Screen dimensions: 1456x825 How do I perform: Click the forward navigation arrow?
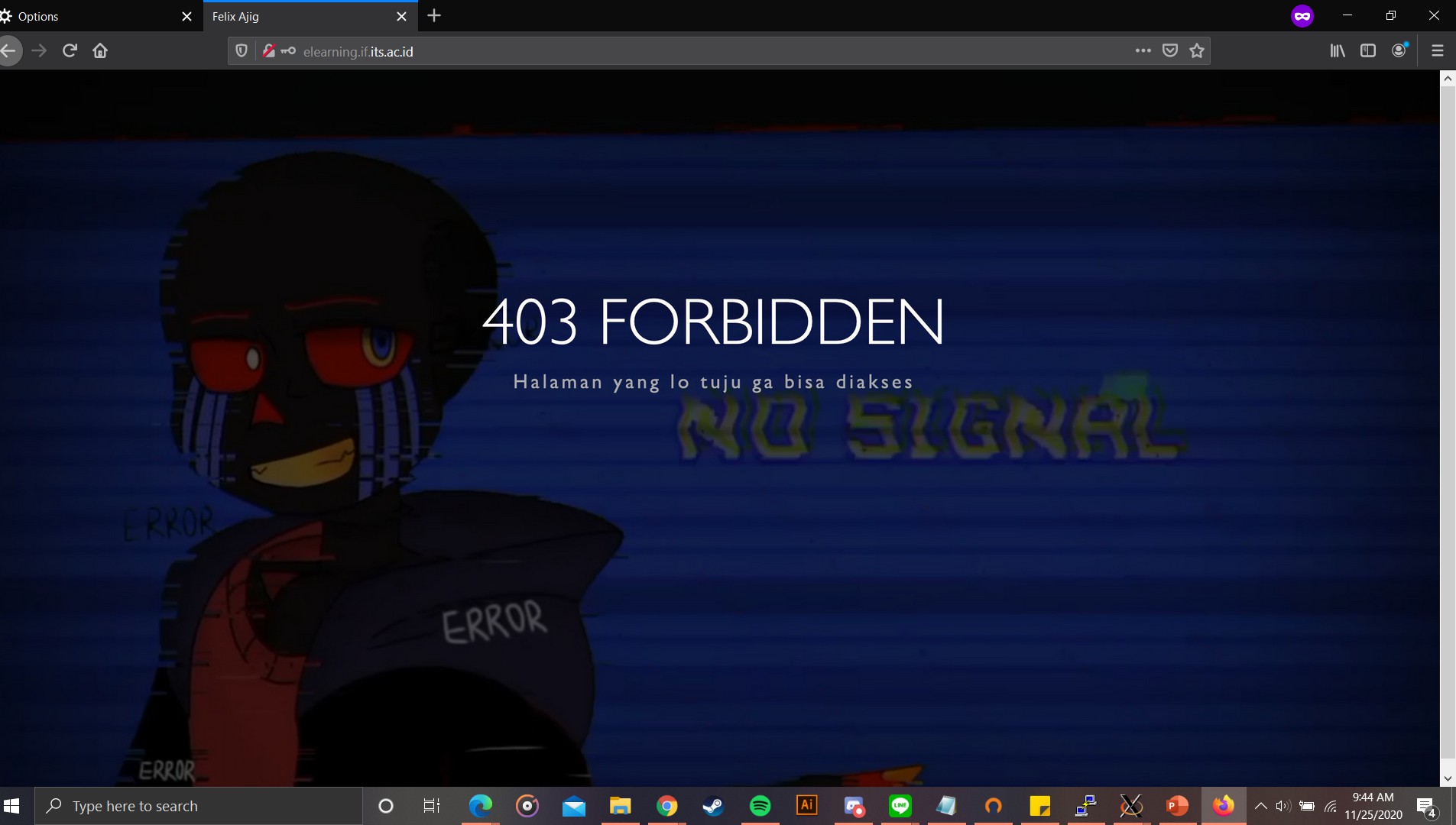[x=39, y=50]
